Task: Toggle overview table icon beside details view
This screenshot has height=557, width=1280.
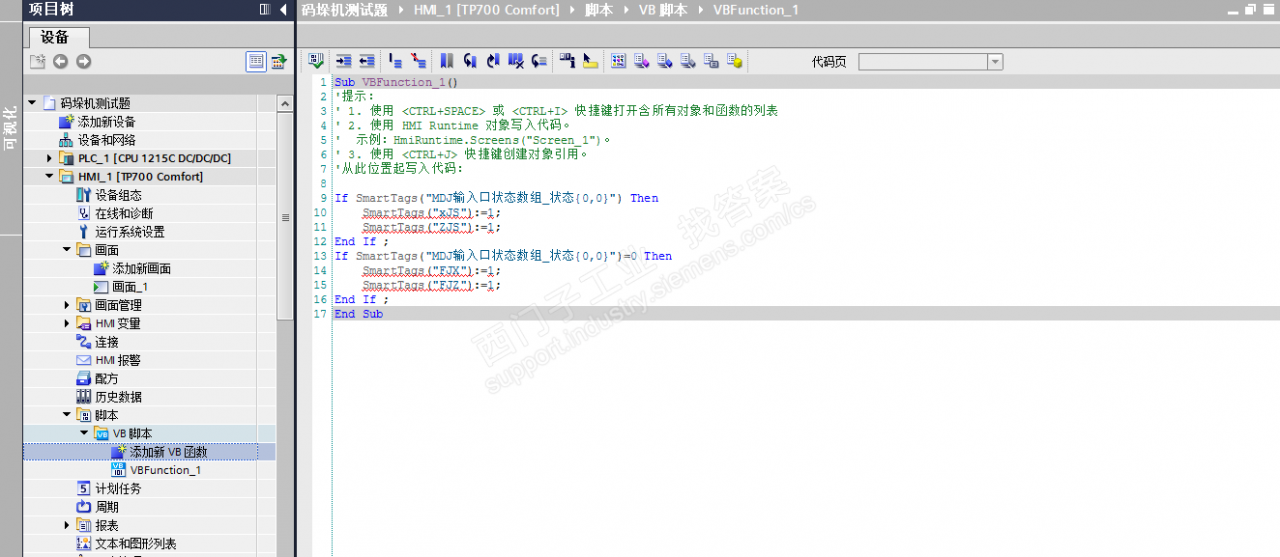Action: [x=279, y=62]
